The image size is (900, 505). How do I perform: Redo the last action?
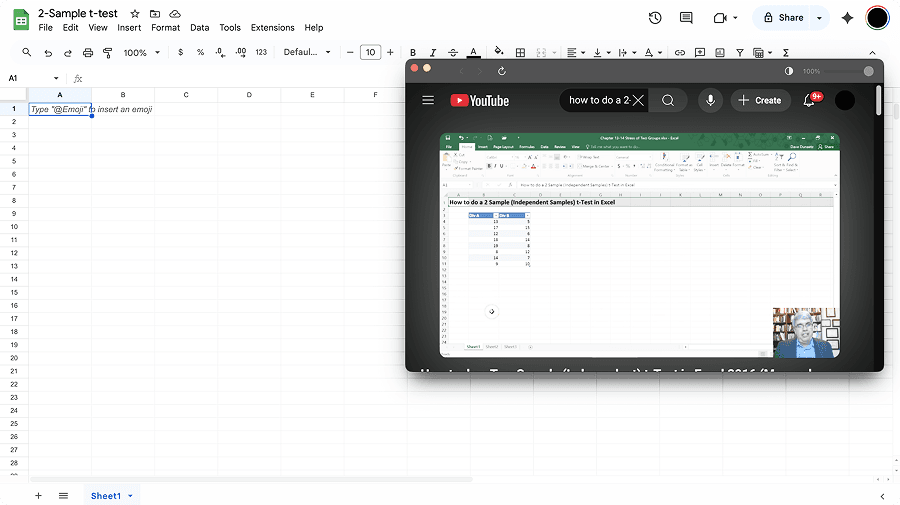tap(68, 53)
